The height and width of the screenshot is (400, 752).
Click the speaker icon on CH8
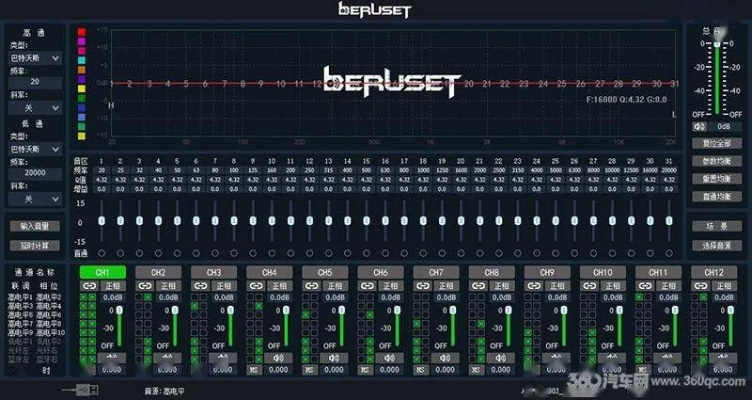(502, 356)
